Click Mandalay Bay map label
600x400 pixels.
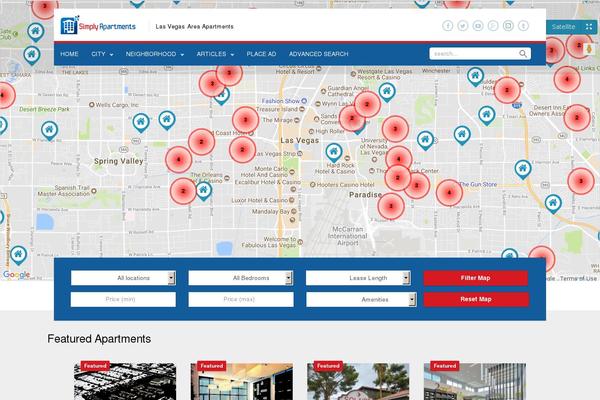(271, 211)
